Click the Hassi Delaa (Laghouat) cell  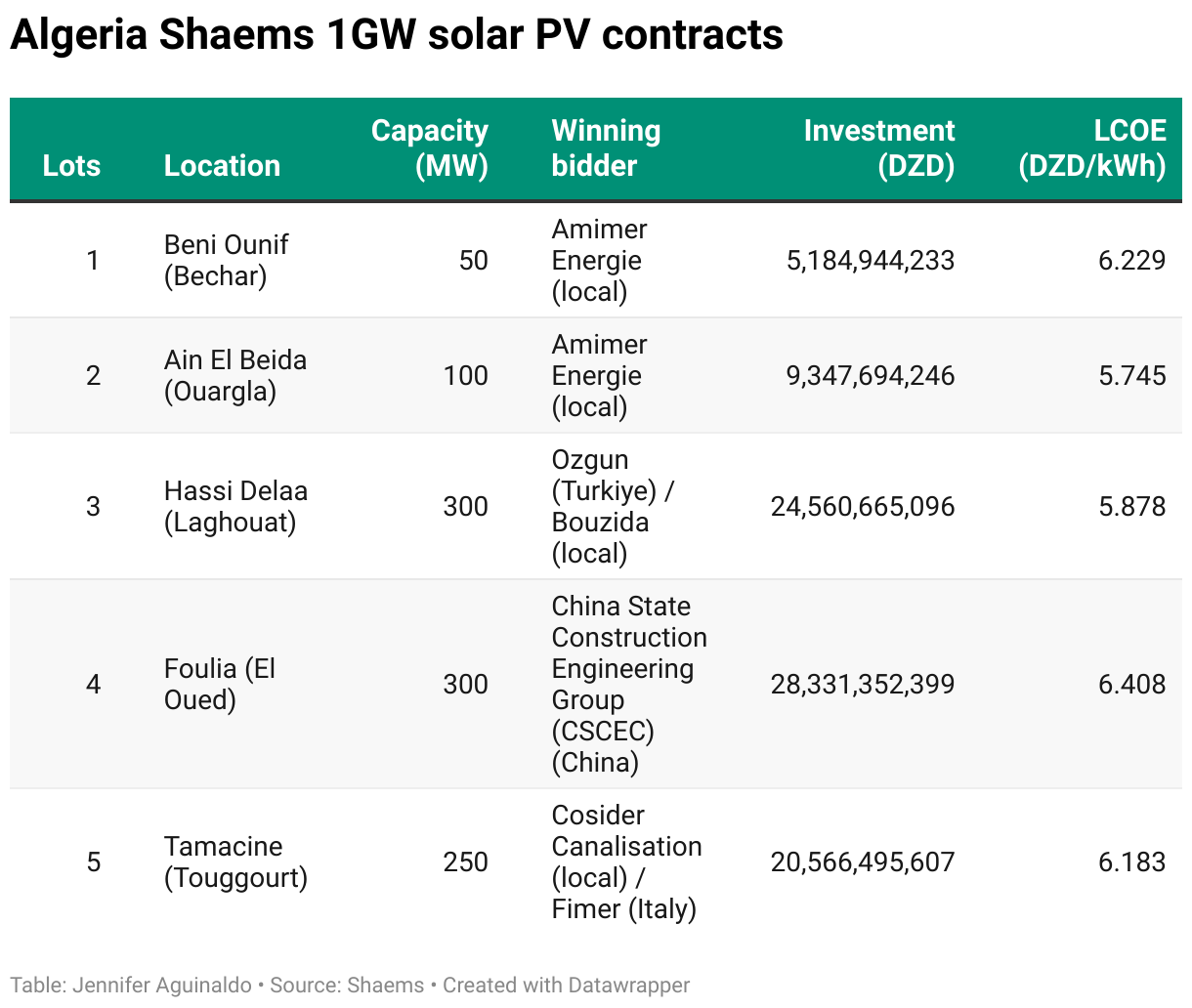click(x=235, y=506)
